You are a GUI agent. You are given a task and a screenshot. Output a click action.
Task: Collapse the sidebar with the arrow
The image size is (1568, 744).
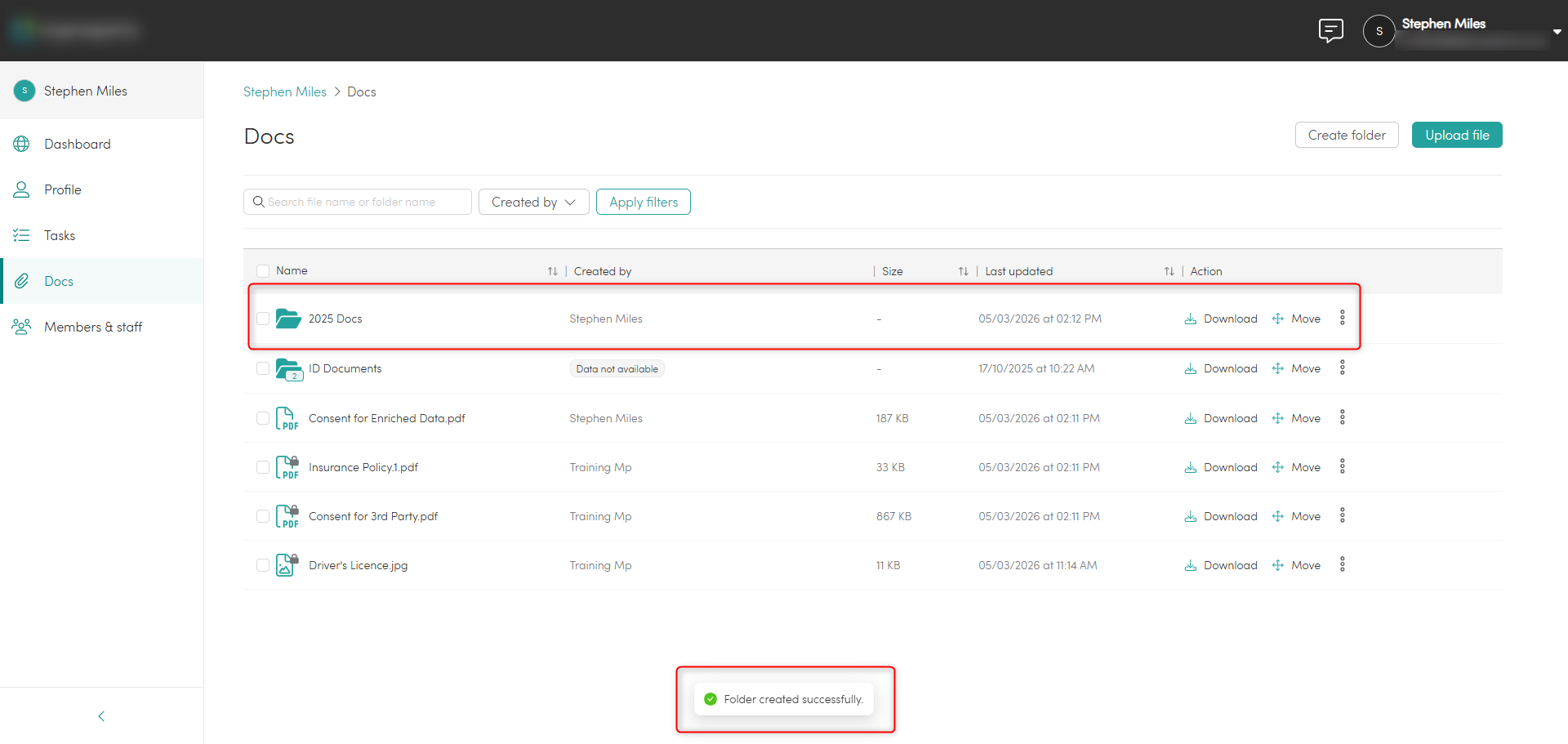point(101,716)
